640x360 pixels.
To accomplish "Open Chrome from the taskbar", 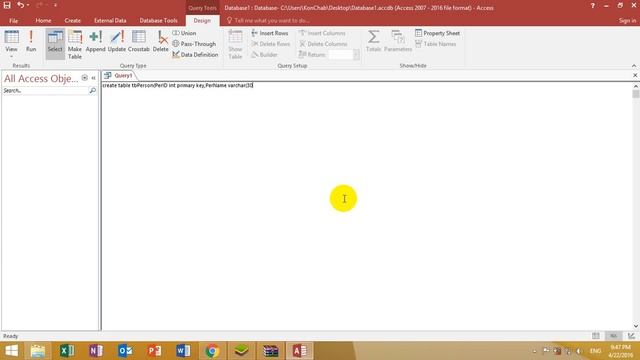I will pos(212,351).
